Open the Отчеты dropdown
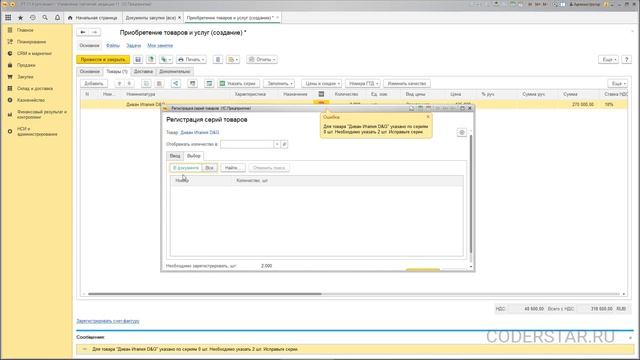Screen dimensions: 640x360 point(262,60)
